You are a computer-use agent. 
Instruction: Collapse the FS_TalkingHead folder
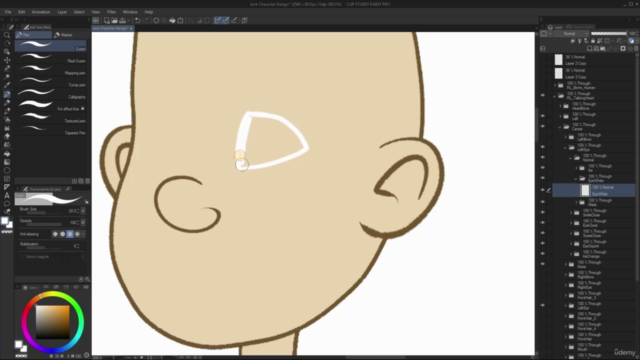(555, 96)
